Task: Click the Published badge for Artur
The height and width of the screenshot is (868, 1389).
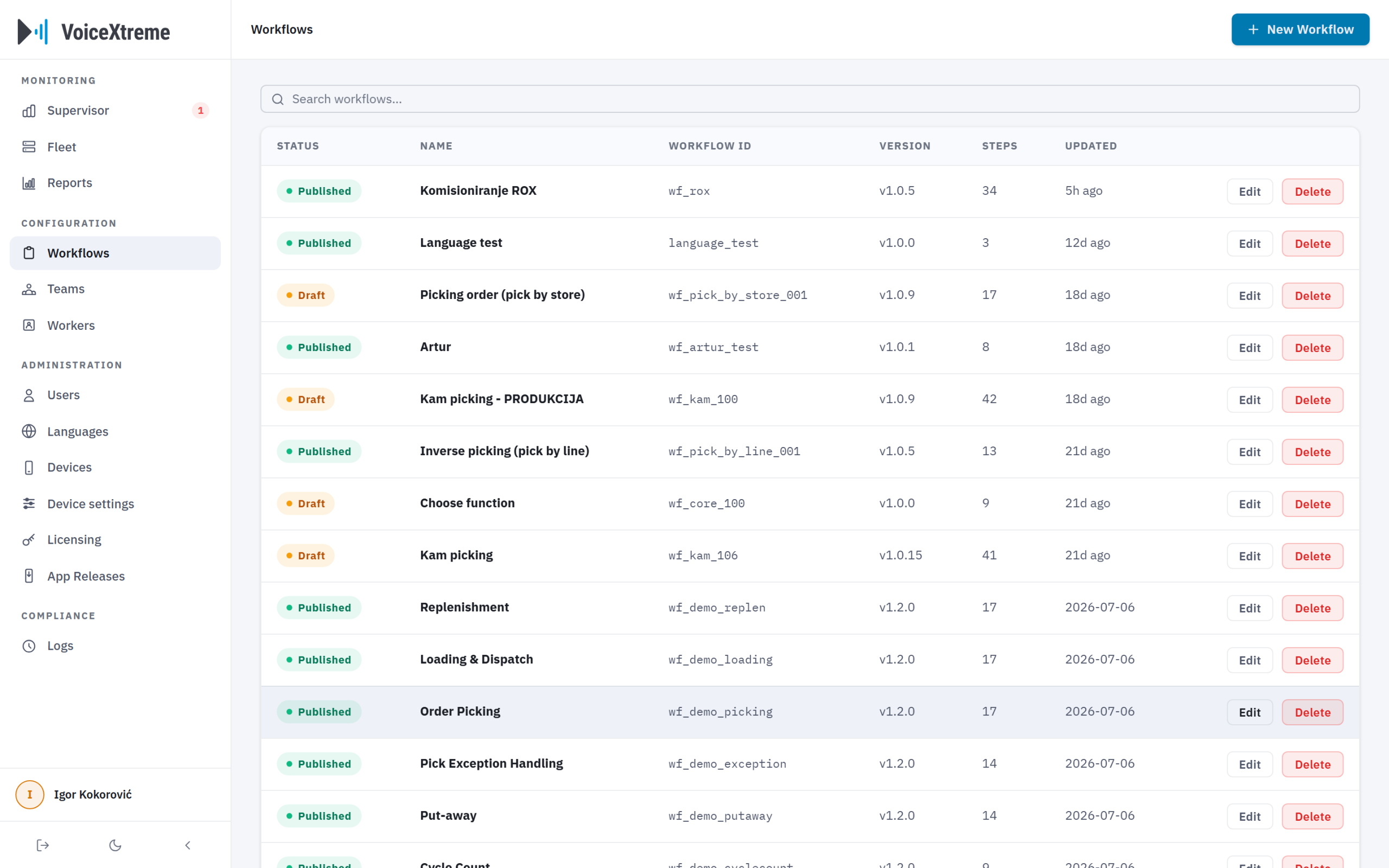Action: click(x=318, y=347)
